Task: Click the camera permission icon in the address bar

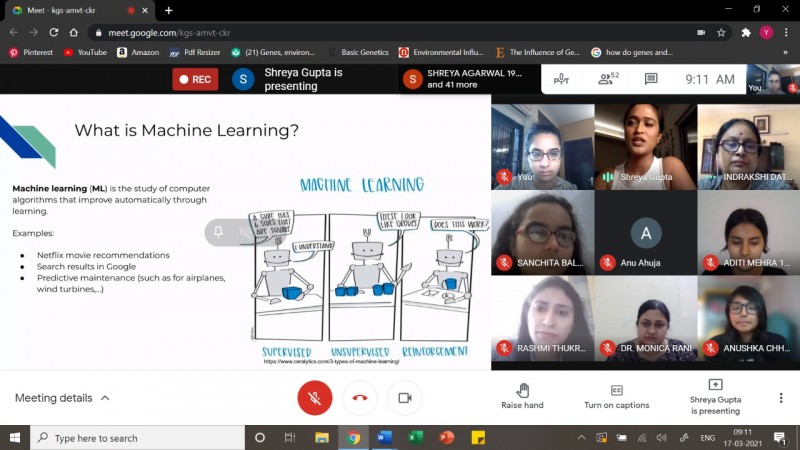Action: coord(701,33)
